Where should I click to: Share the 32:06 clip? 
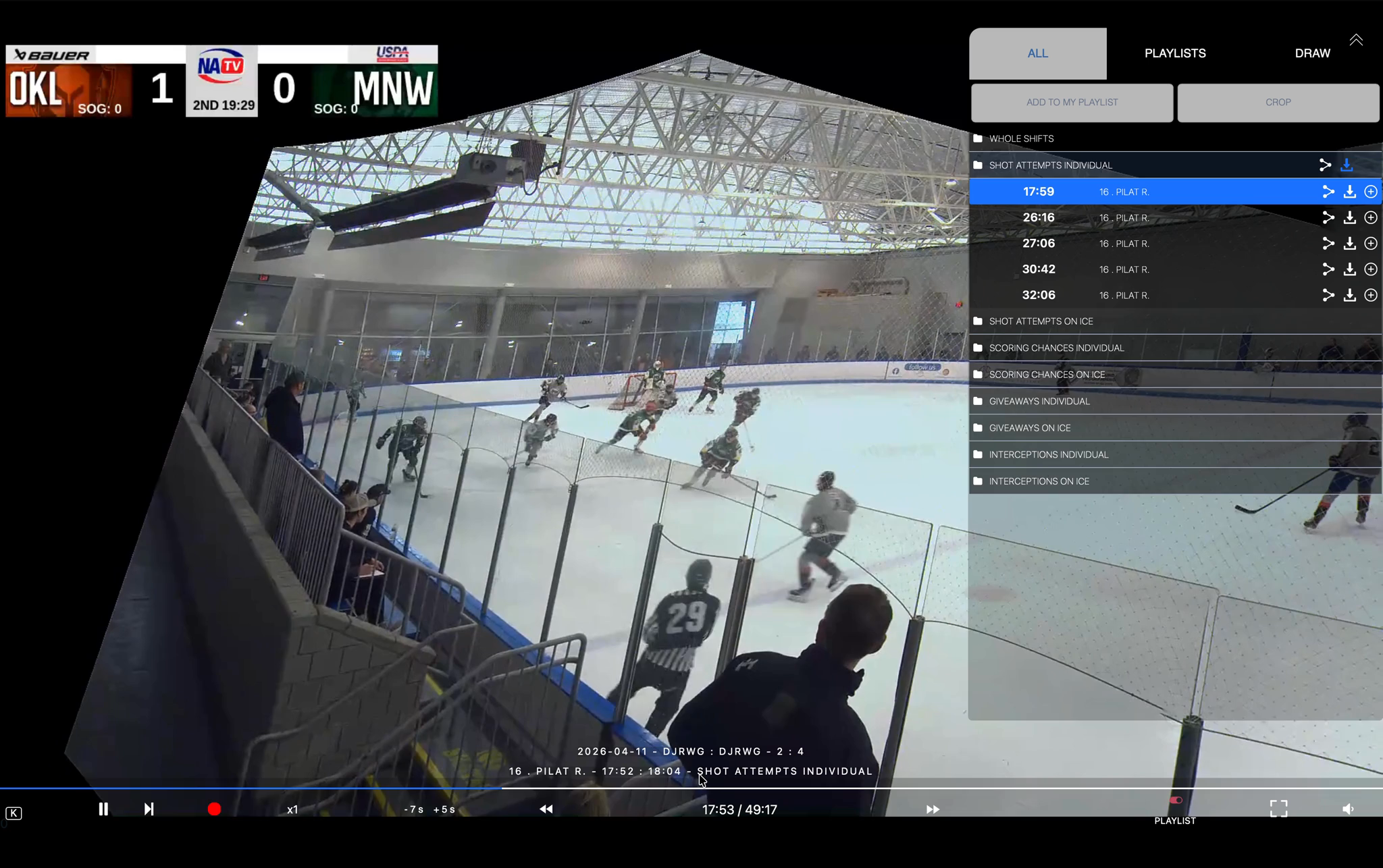[1328, 295]
